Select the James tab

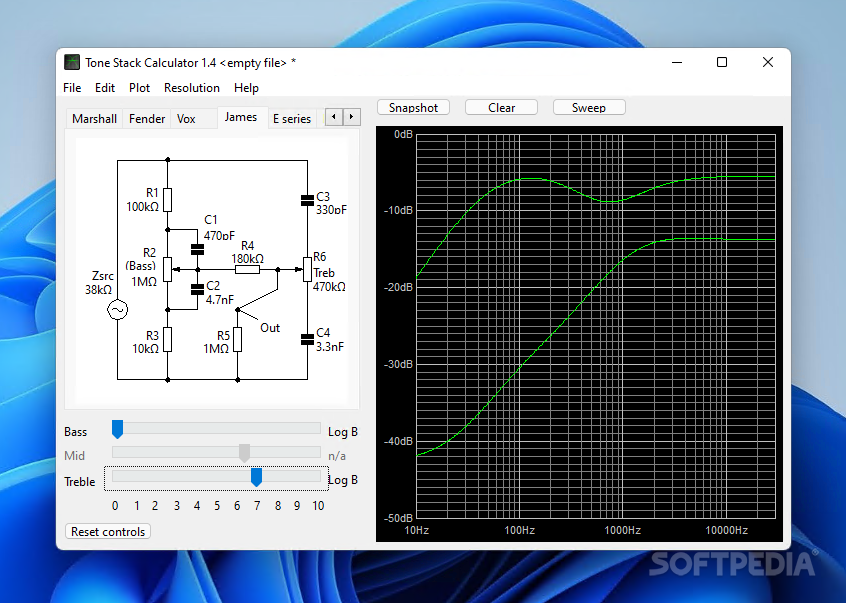pos(241,117)
